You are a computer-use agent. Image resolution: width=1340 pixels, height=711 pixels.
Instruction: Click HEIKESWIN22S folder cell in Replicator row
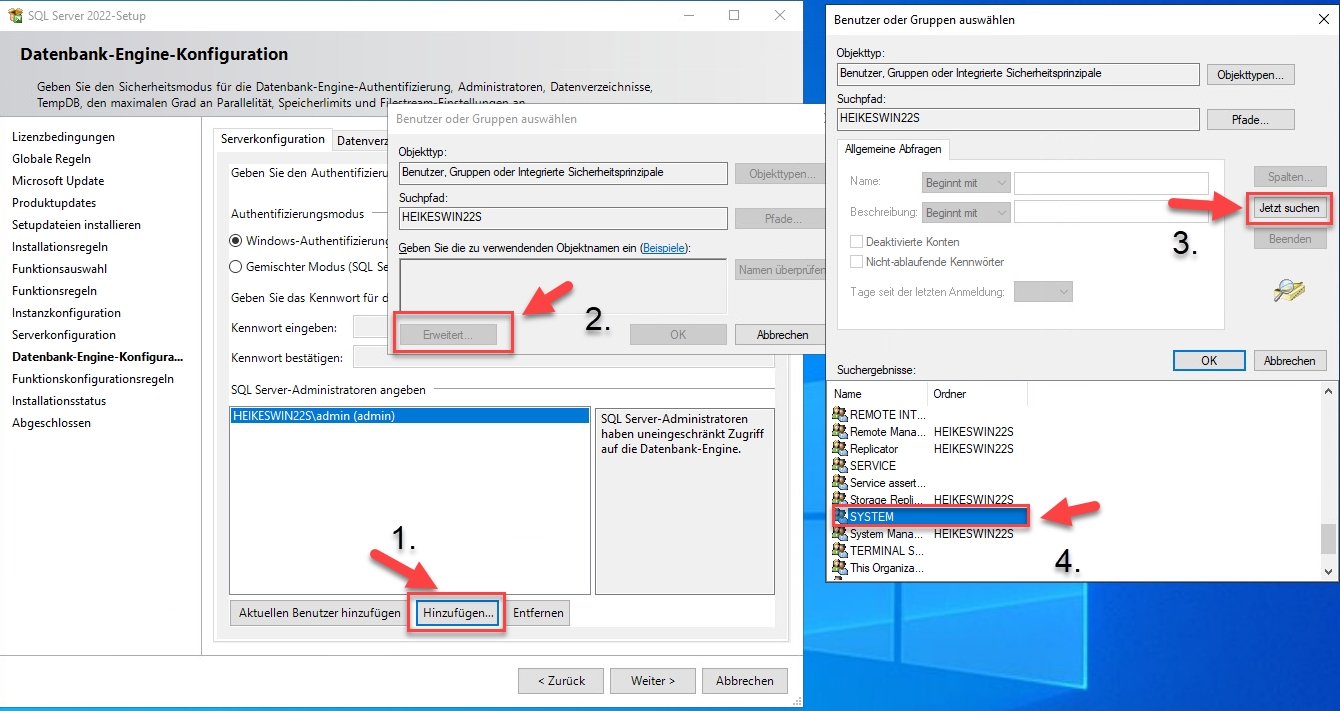point(974,449)
